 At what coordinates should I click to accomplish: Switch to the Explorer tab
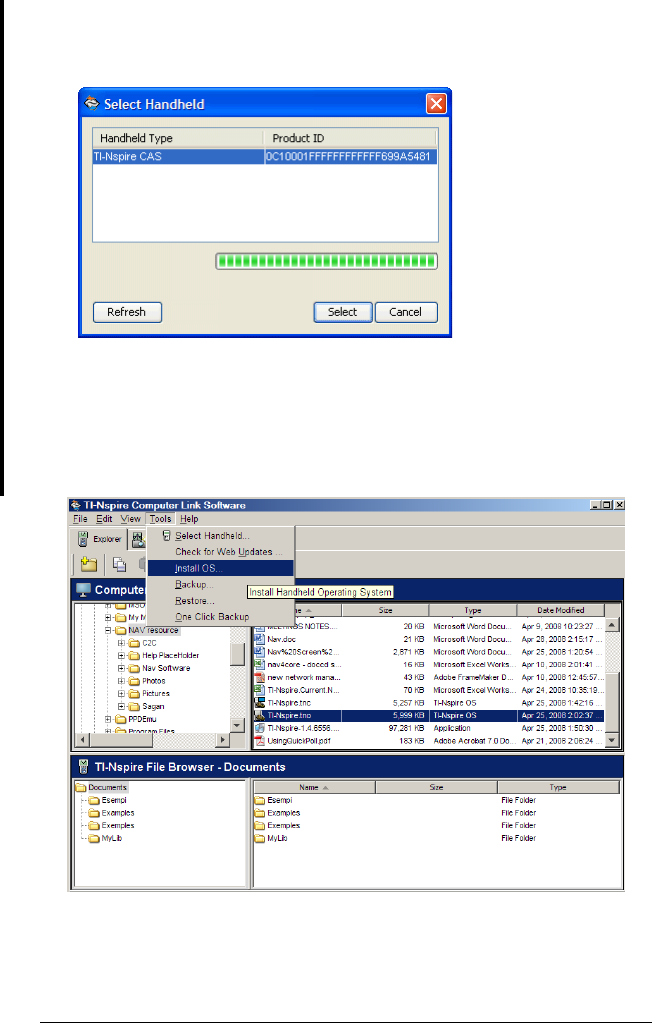point(99,539)
